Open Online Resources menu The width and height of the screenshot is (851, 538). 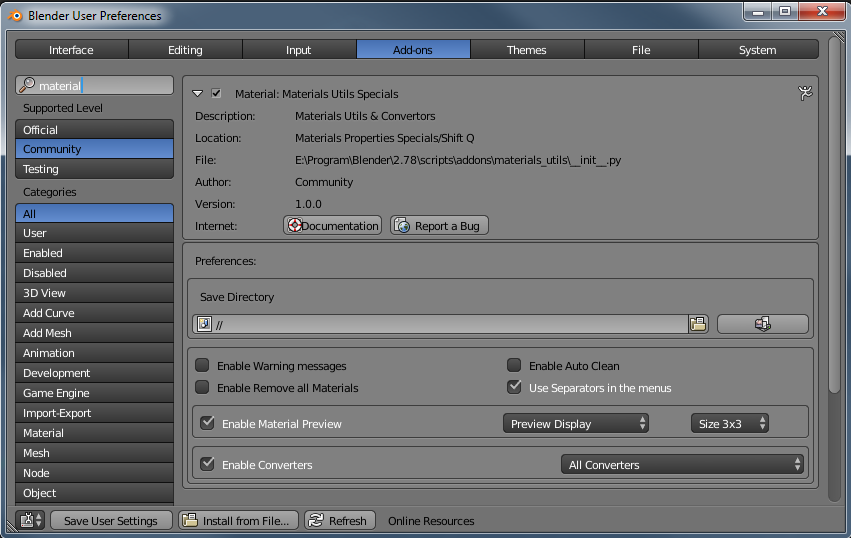[x=431, y=521]
